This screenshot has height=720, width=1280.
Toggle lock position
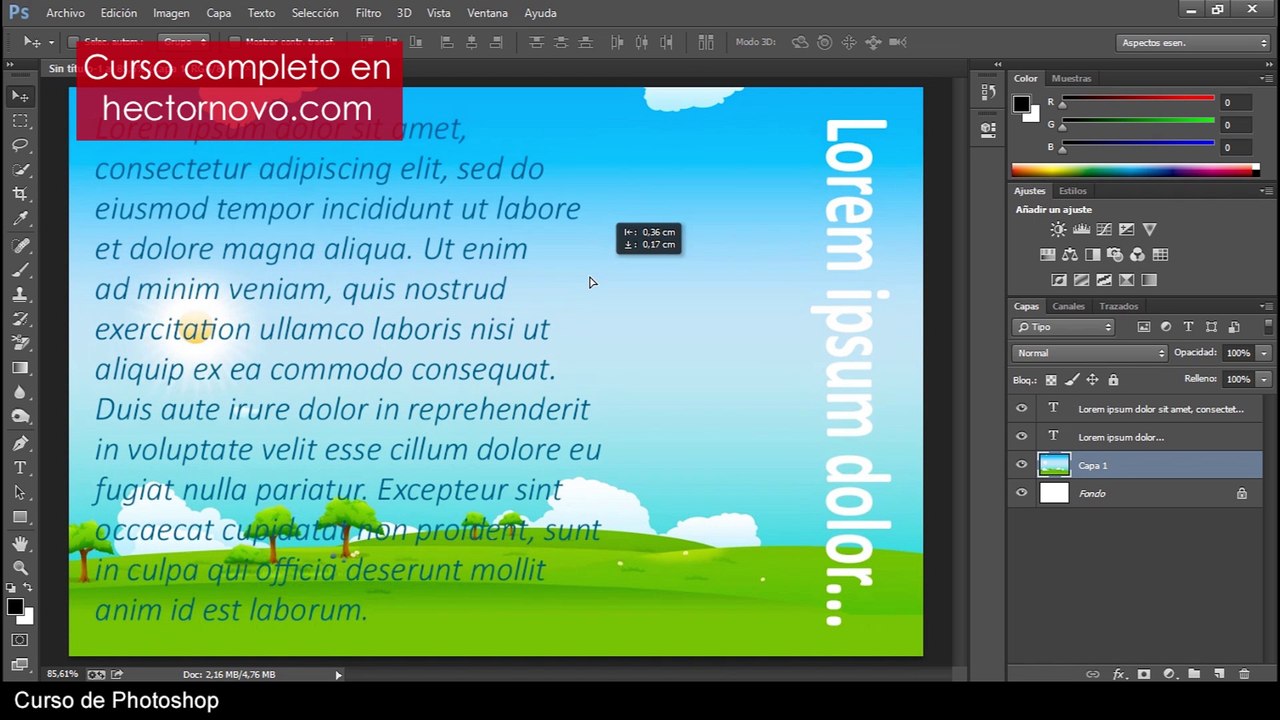click(1092, 380)
